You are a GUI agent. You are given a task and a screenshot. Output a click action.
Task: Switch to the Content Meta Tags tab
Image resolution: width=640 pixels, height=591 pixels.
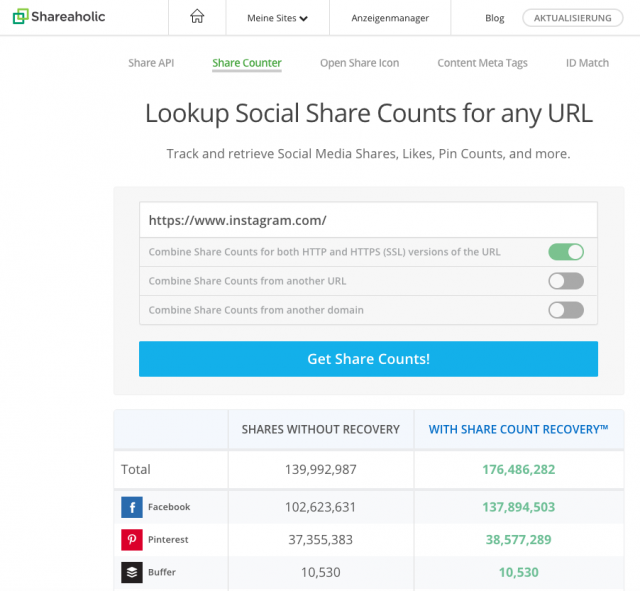pos(482,63)
